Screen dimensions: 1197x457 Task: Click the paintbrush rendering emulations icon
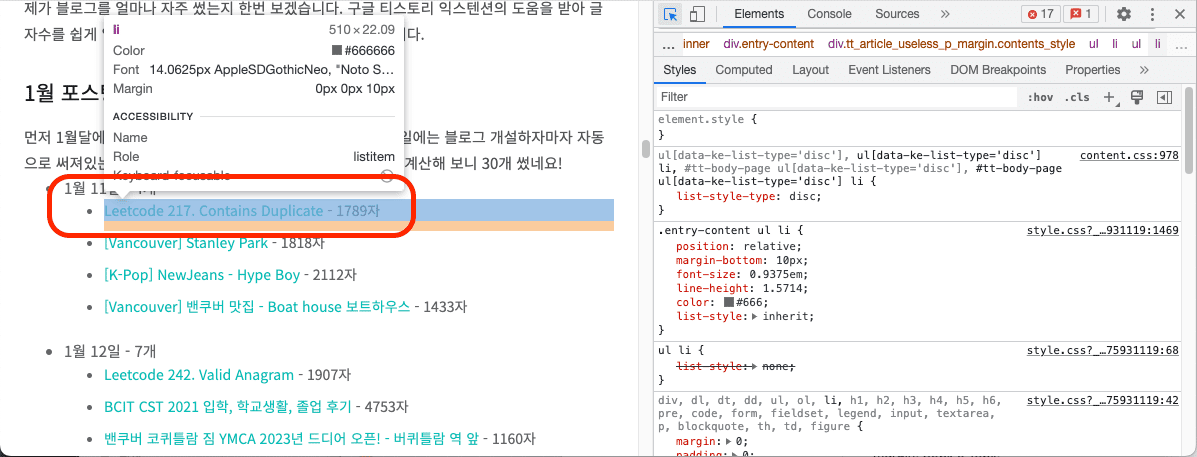[x=1137, y=97]
